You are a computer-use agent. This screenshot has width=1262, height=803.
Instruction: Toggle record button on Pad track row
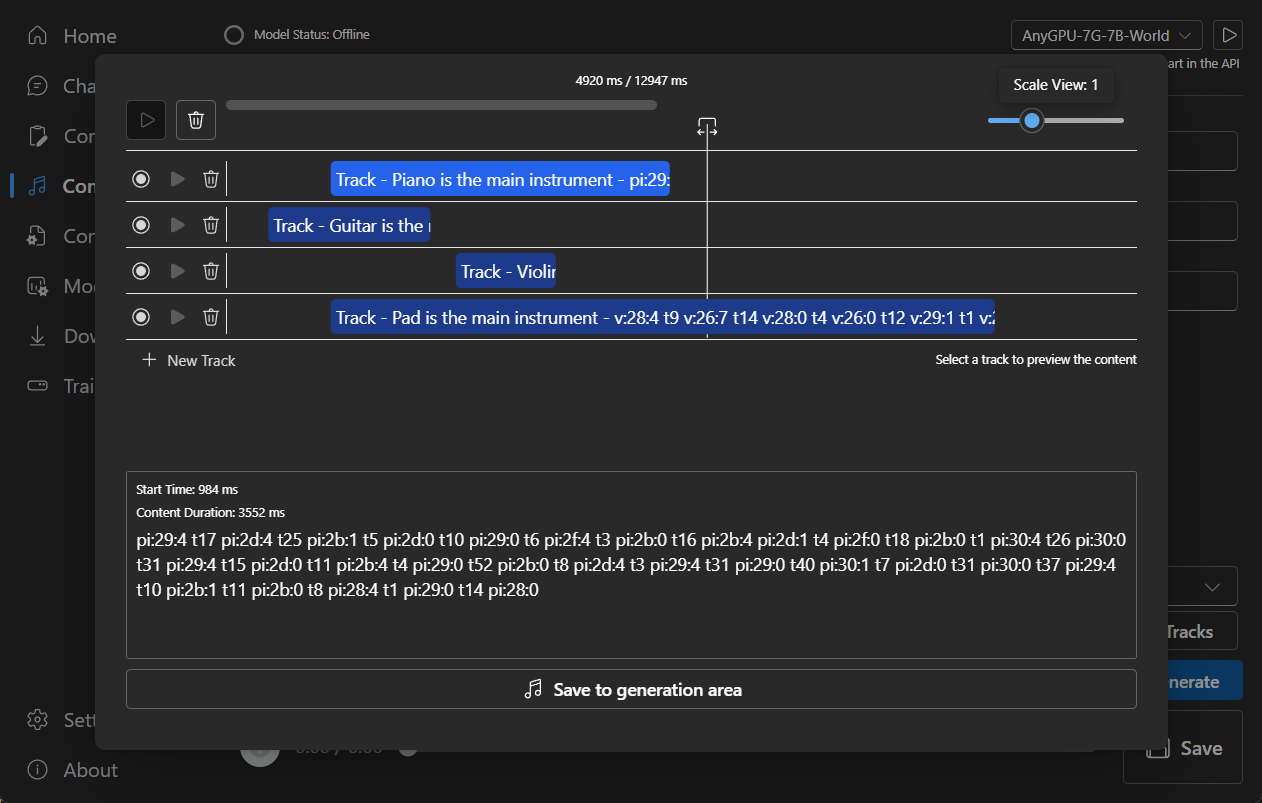[141, 317]
